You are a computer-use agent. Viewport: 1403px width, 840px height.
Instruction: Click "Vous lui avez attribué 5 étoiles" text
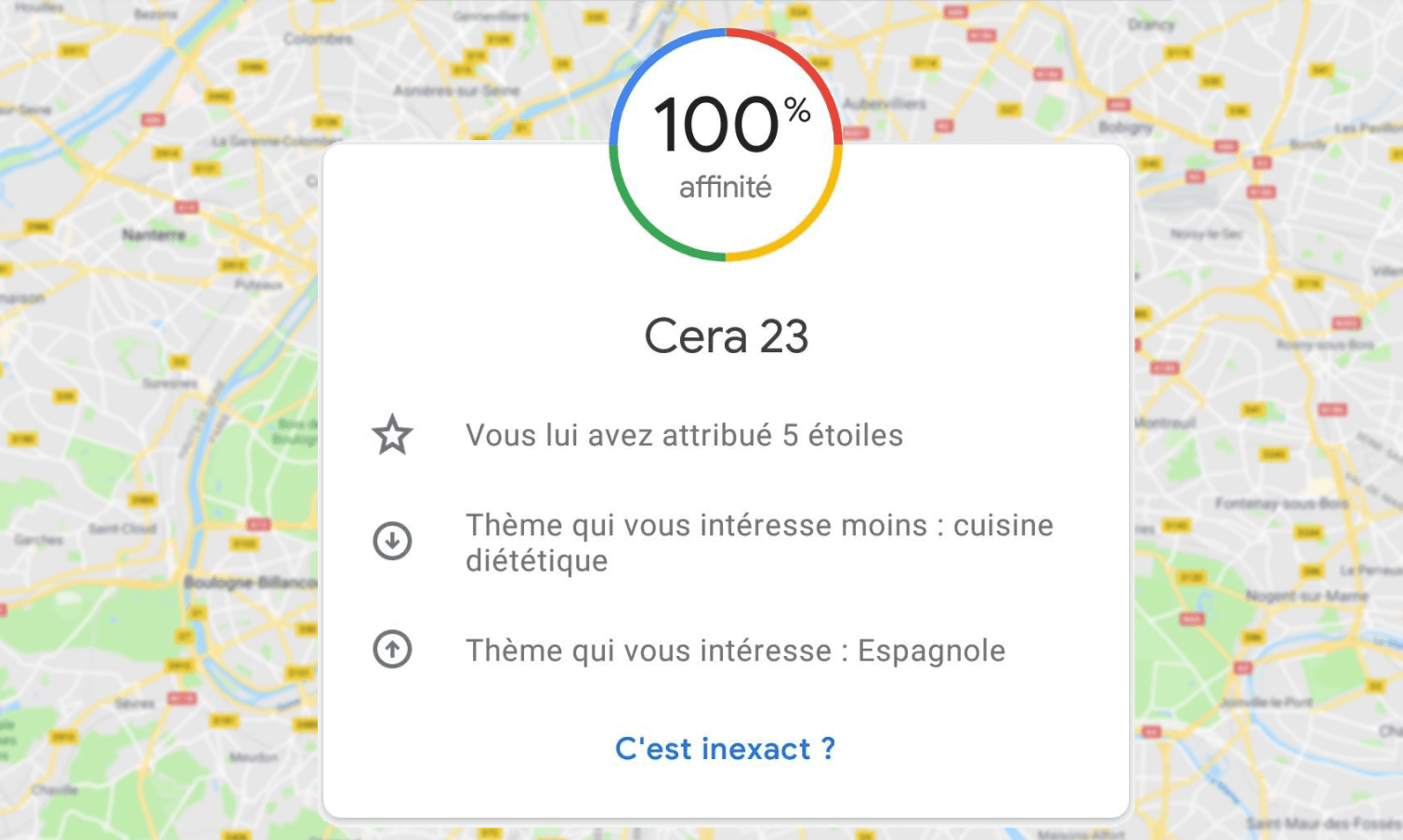coord(684,435)
